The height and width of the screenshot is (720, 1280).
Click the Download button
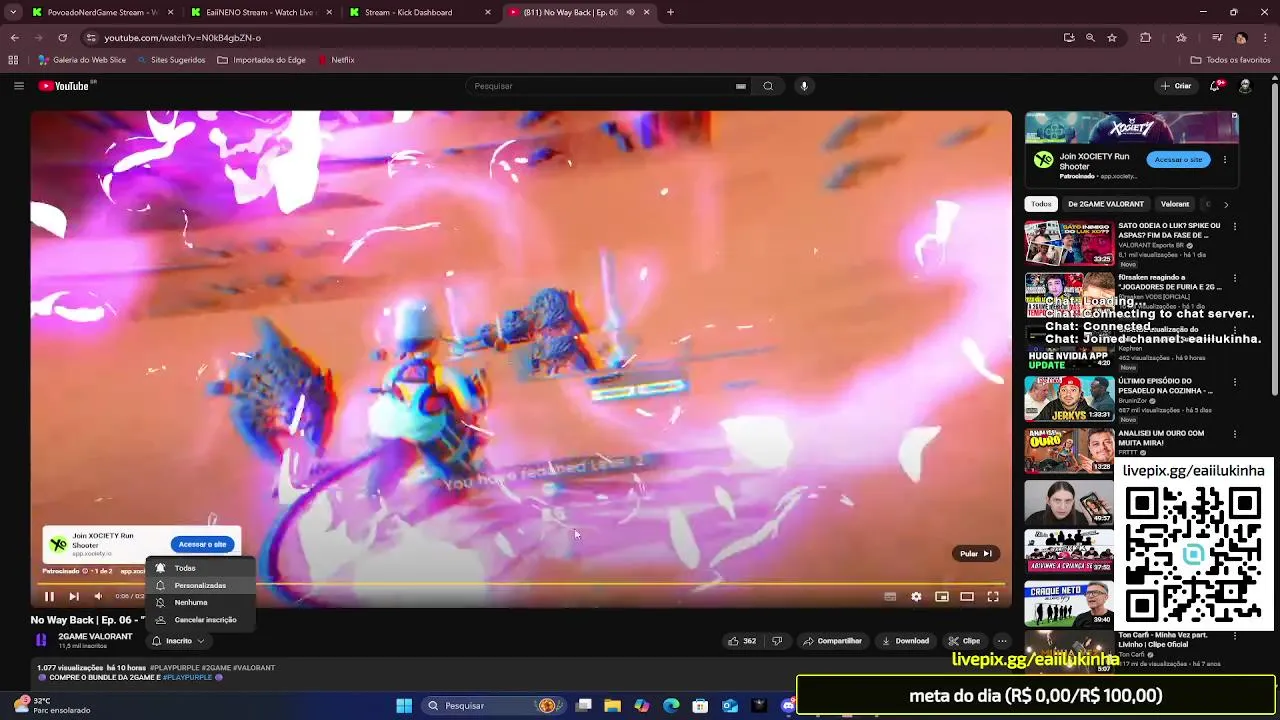coord(905,641)
